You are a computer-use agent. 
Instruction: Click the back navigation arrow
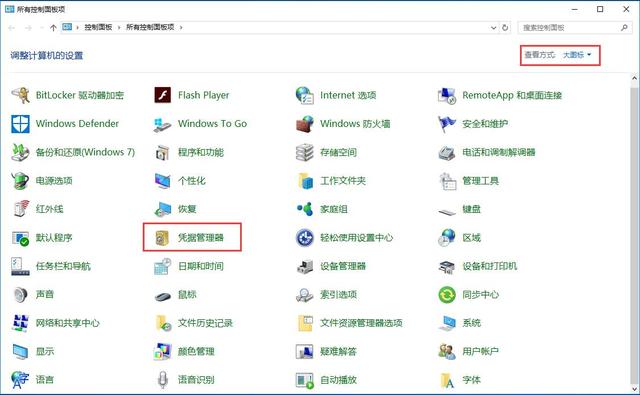11,28
